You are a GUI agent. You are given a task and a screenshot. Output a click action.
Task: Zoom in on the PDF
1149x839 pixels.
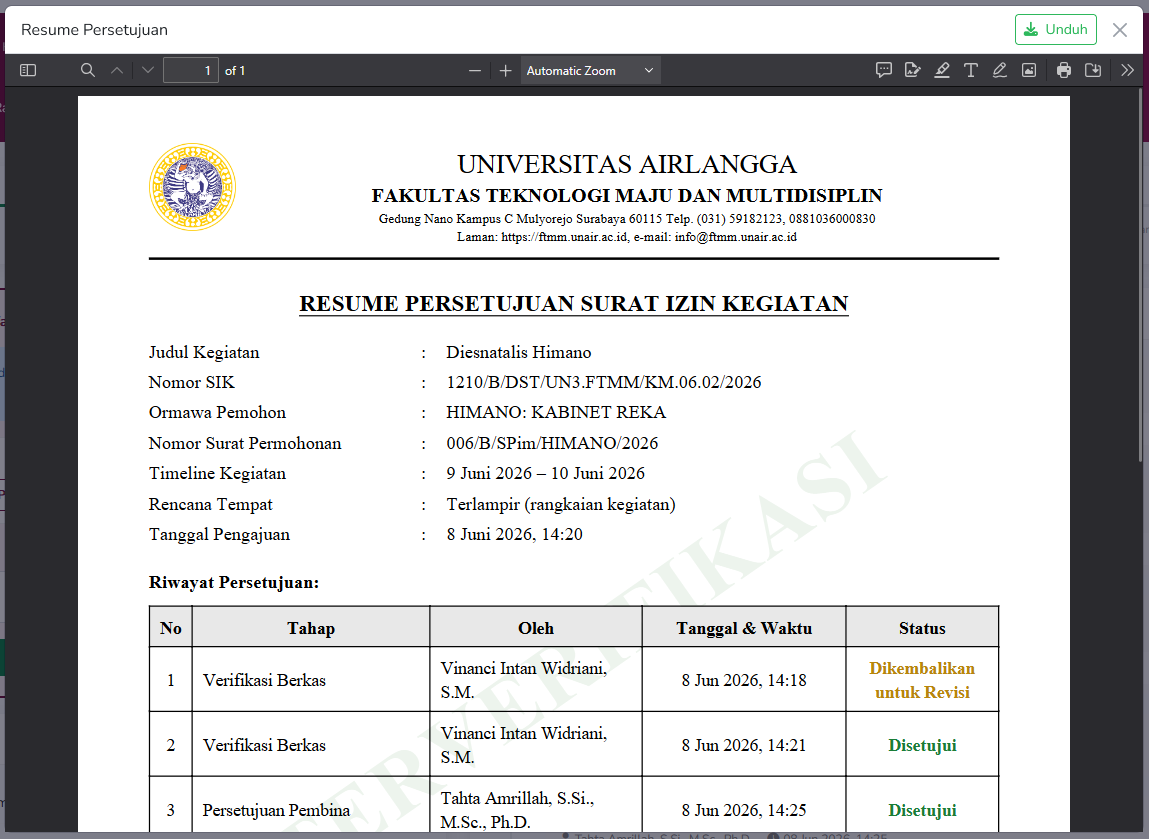click(505, 70)
